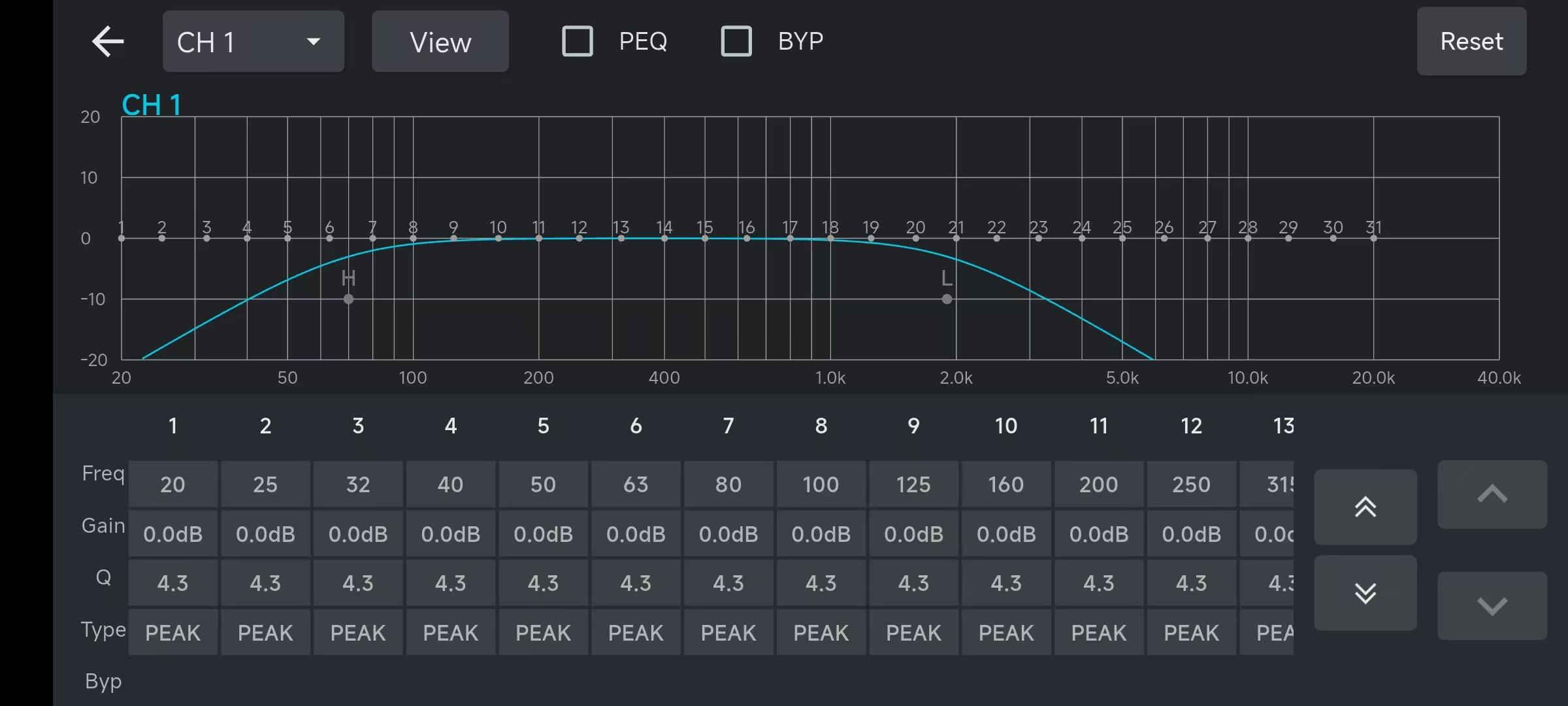Open Type selector PEAK for band 1

tap(172, 632)
